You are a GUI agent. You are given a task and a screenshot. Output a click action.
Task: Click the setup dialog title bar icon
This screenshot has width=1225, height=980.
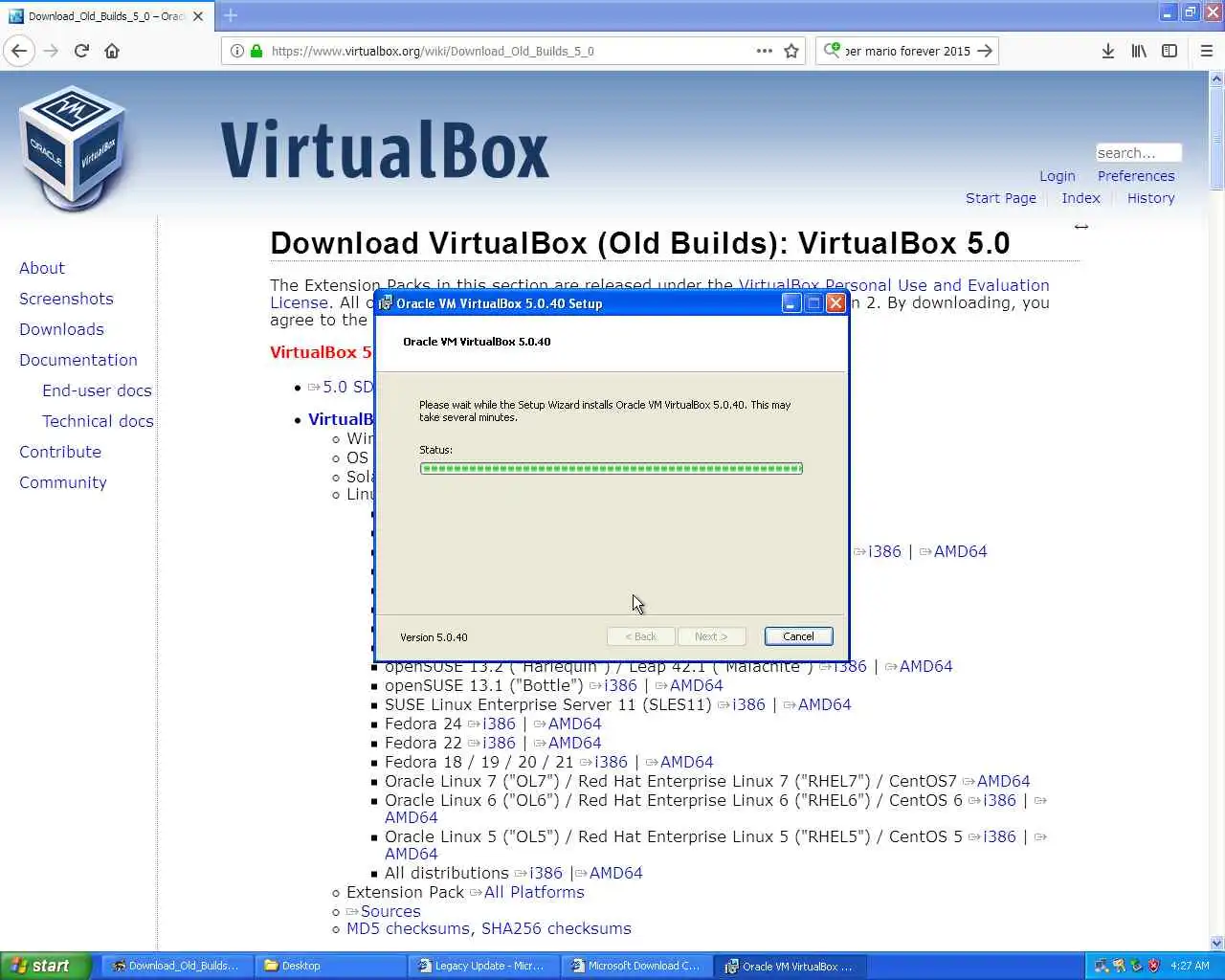(x=386, y=303)
